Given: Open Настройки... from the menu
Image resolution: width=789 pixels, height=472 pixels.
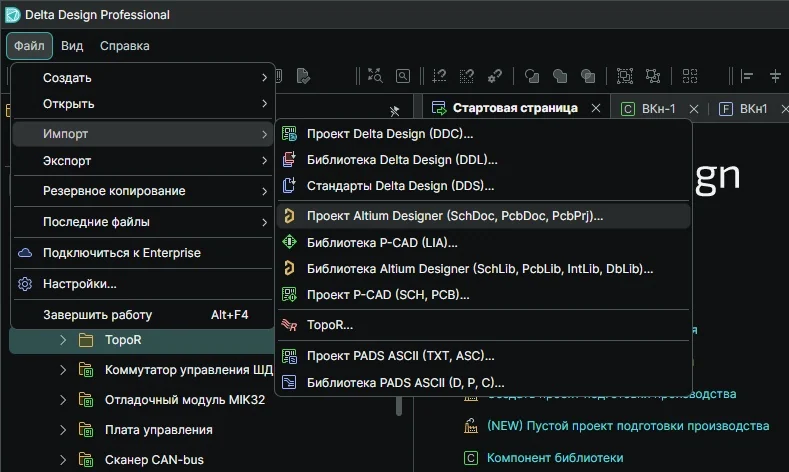Looking at the screenshot, I should (x=143, y=284).
